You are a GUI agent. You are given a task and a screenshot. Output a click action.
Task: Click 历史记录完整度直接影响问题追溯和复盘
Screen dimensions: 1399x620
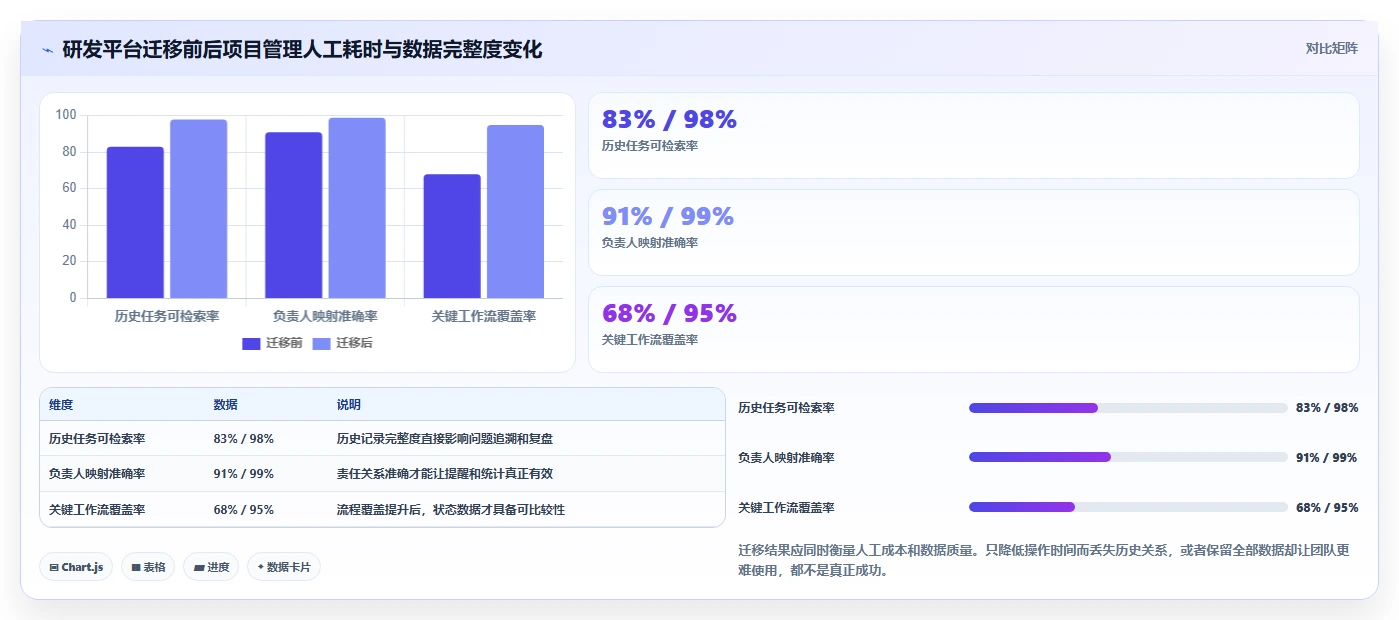point(445,439)
